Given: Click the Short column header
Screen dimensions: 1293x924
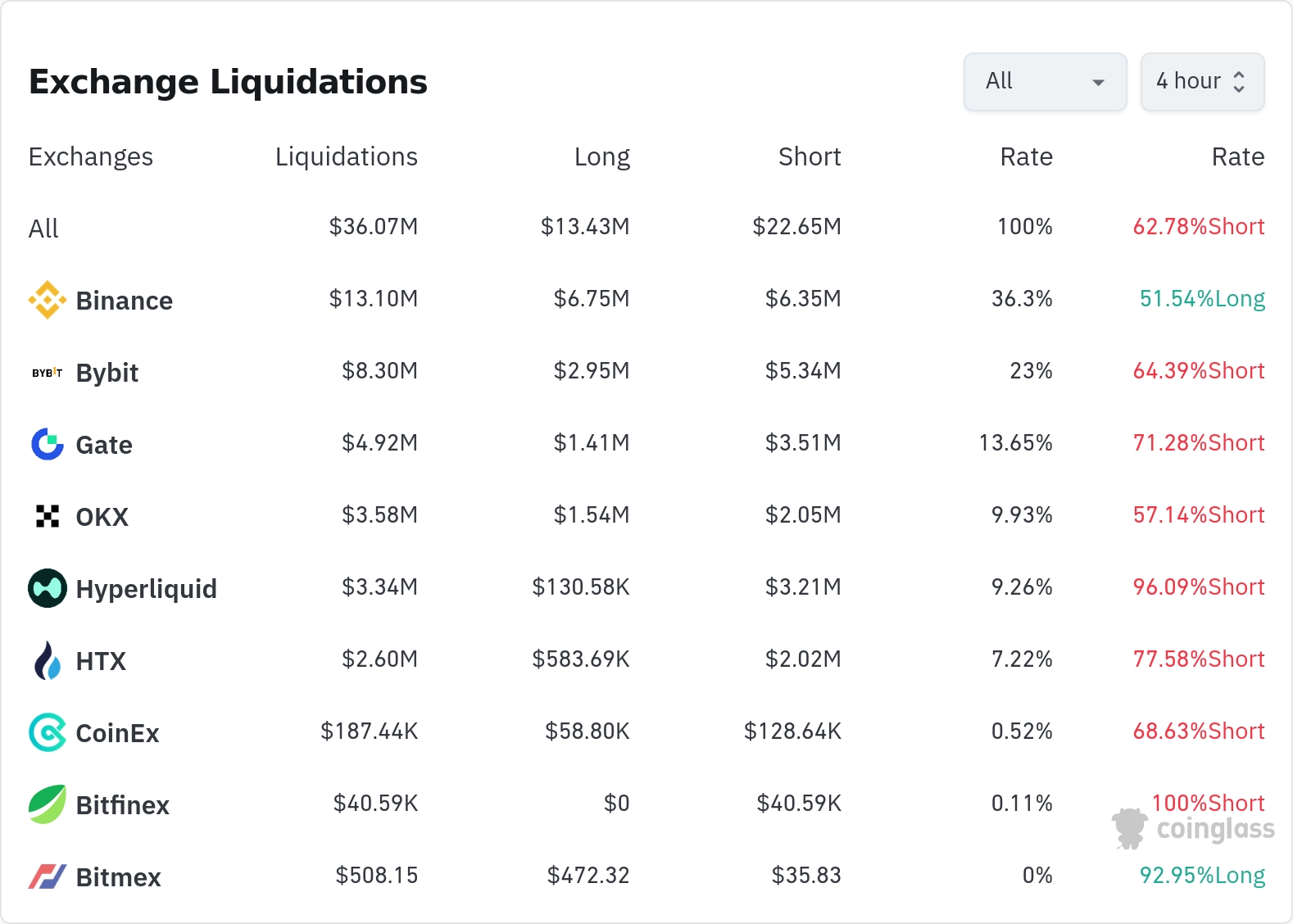Looking at the screenshot, I should (809, 156).
